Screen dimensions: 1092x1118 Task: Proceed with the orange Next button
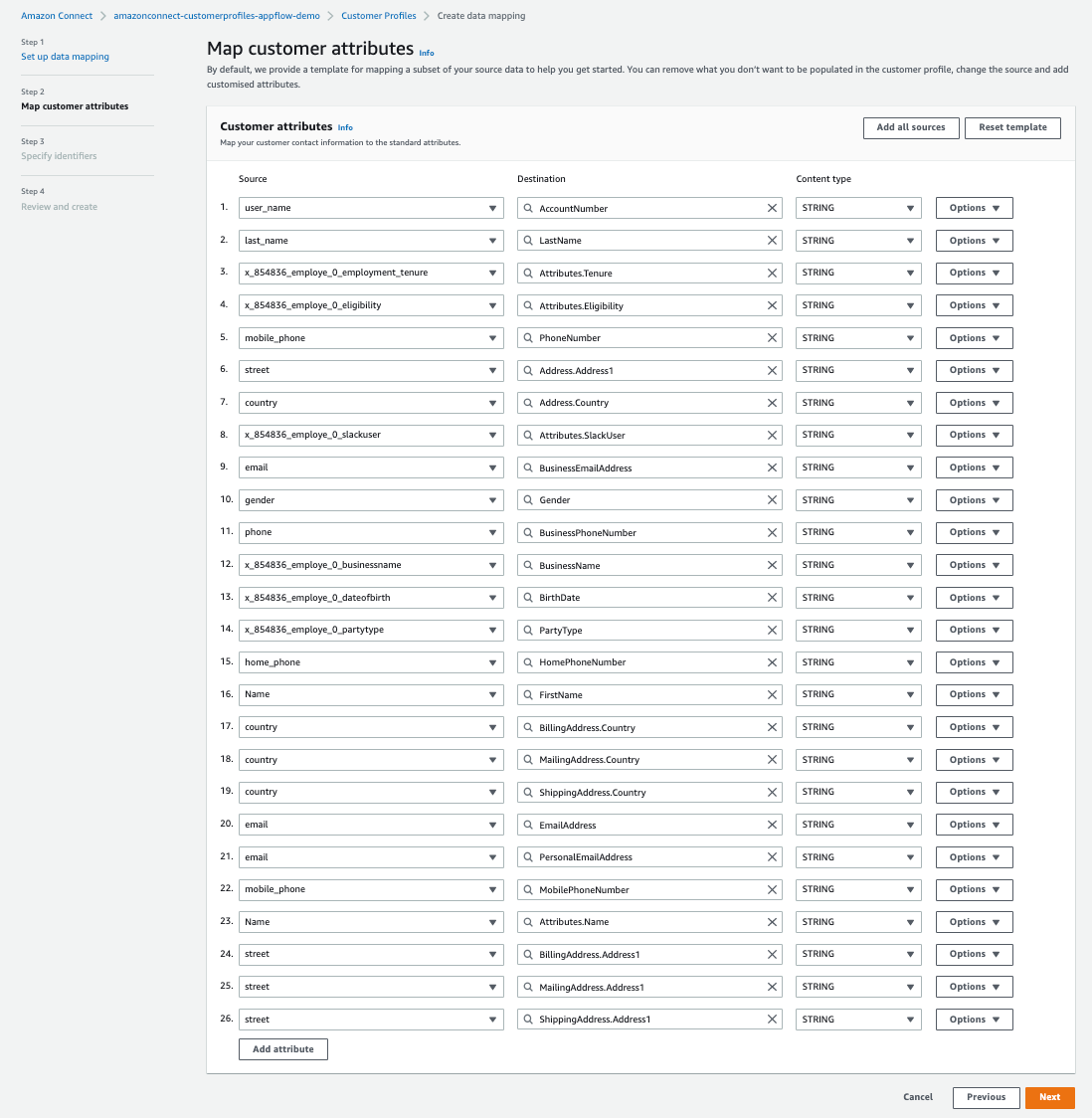(x=1049, y=1097)
